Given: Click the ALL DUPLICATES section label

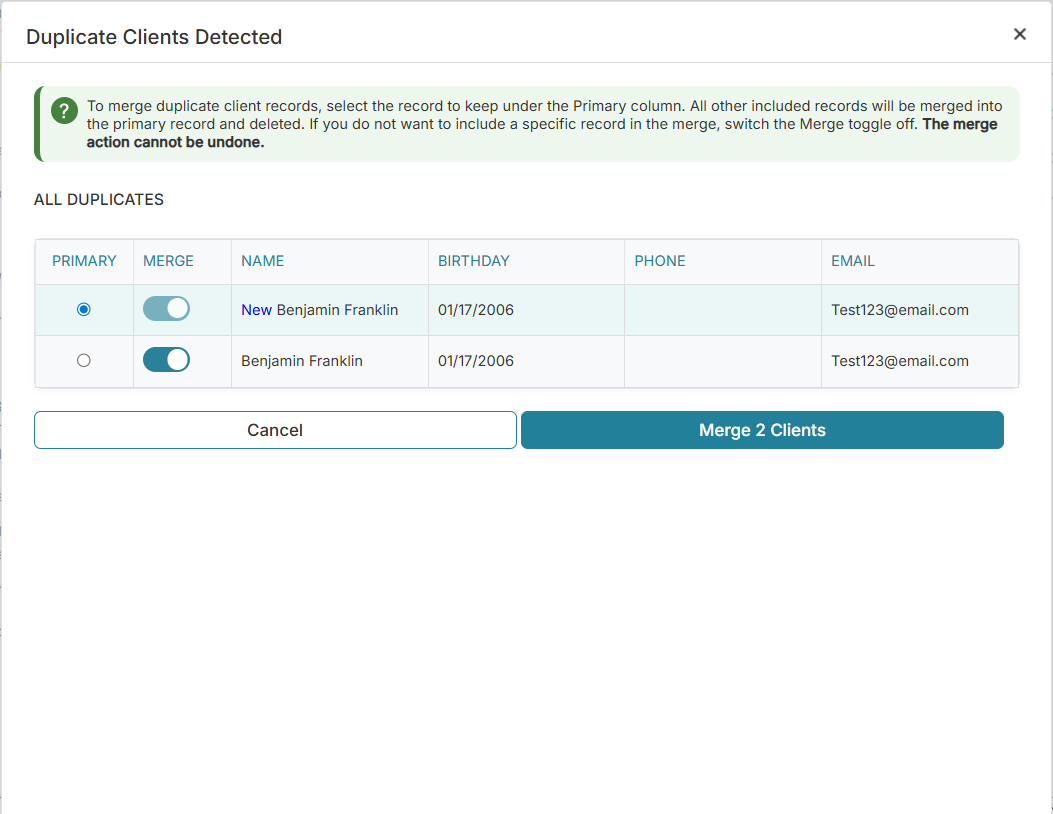Looking at the screenshot, I should click(98, 199).
